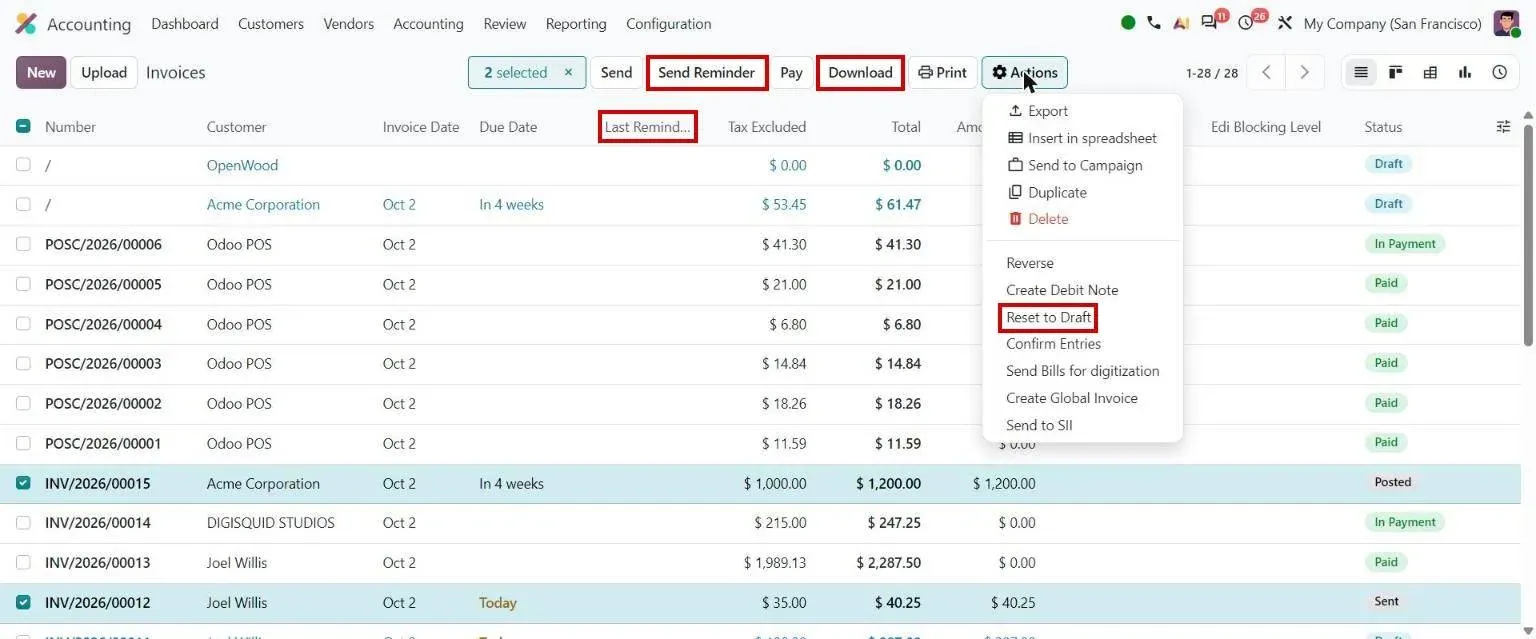
Task: Open the Dashboard menu item
Action: point(185,24)
